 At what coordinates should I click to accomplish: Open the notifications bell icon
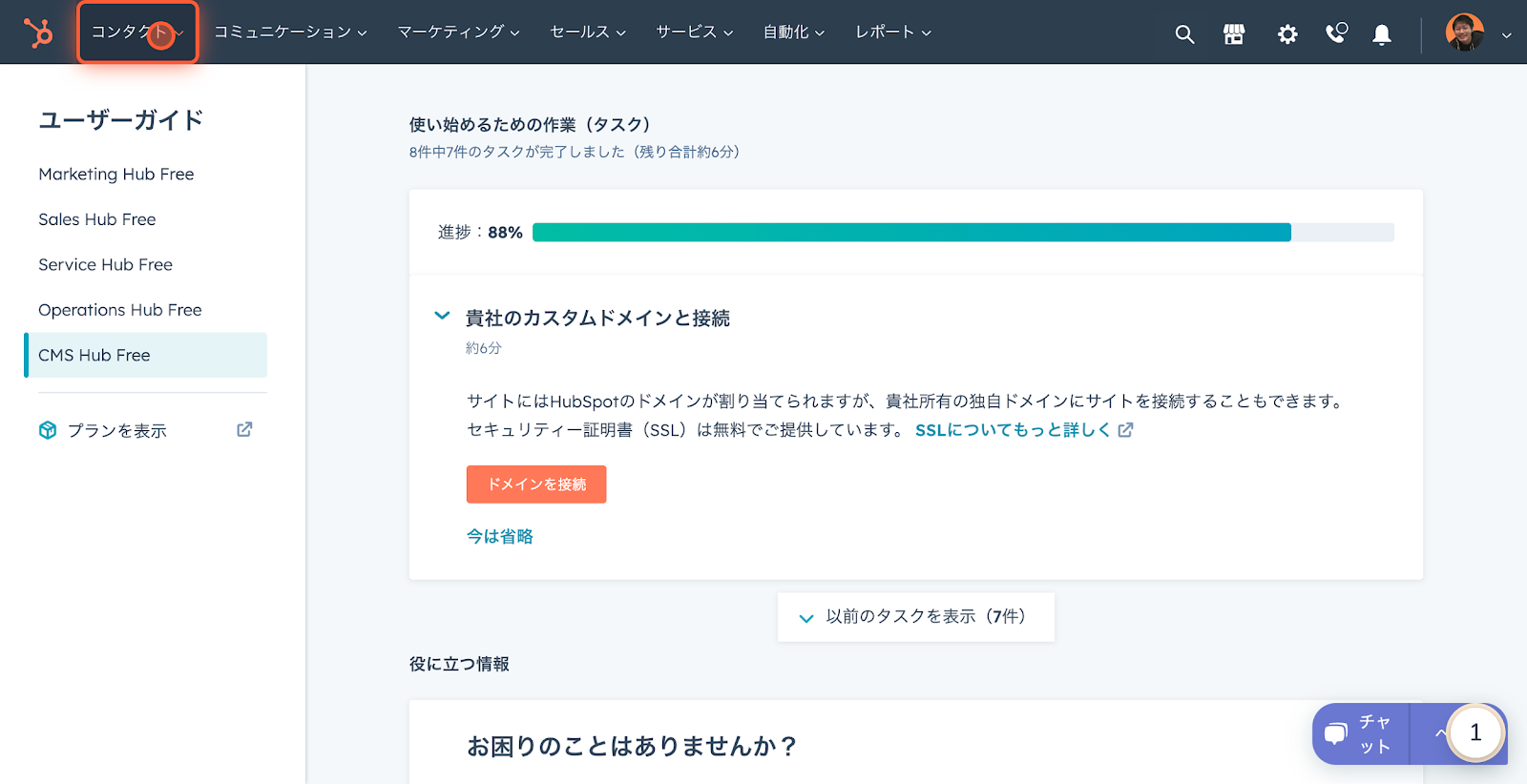pos(1381,34)
